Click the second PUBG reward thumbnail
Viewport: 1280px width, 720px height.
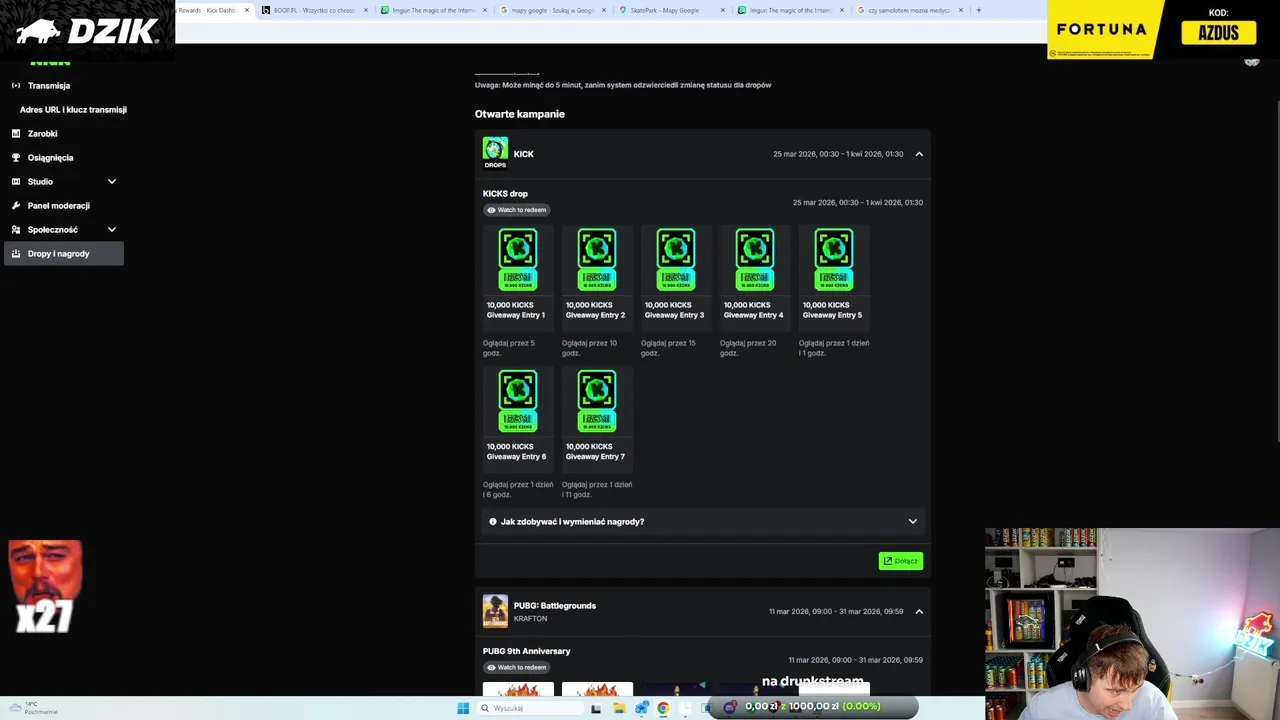coord(597,689)
